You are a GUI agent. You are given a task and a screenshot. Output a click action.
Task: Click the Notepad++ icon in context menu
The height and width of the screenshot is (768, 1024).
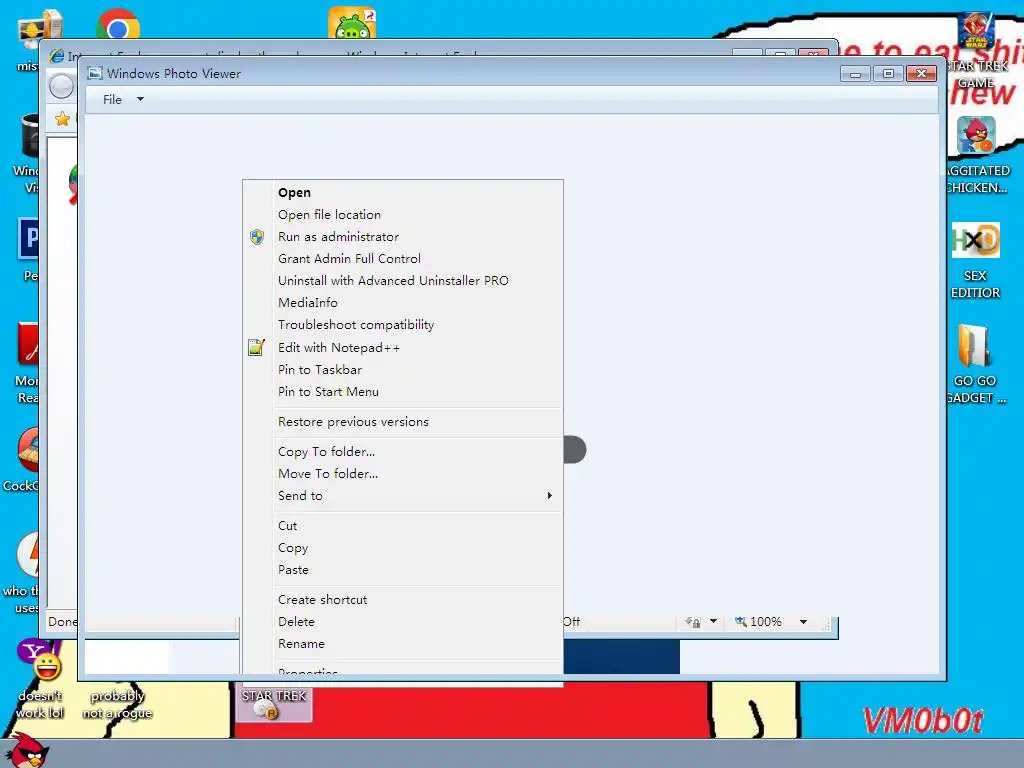click(x=257, y=347)
